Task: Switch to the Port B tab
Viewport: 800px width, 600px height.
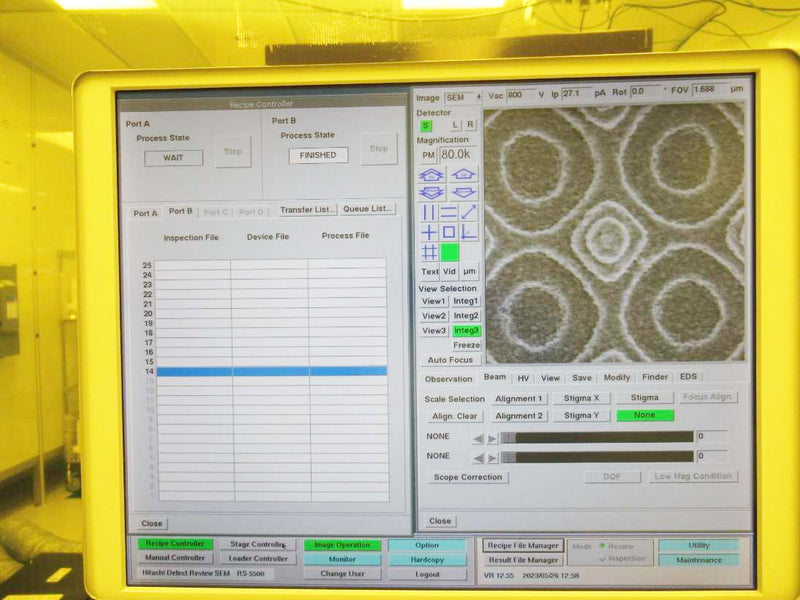Action: 181,211
